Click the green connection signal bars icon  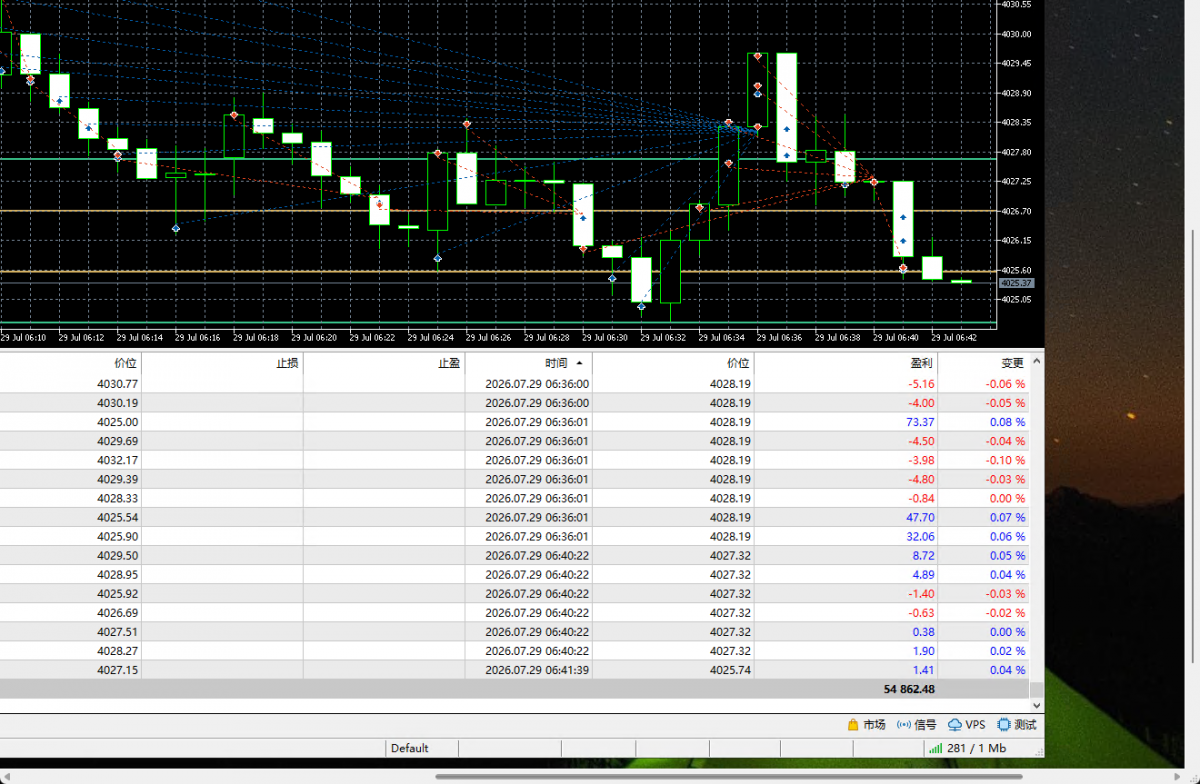point(935,748)
